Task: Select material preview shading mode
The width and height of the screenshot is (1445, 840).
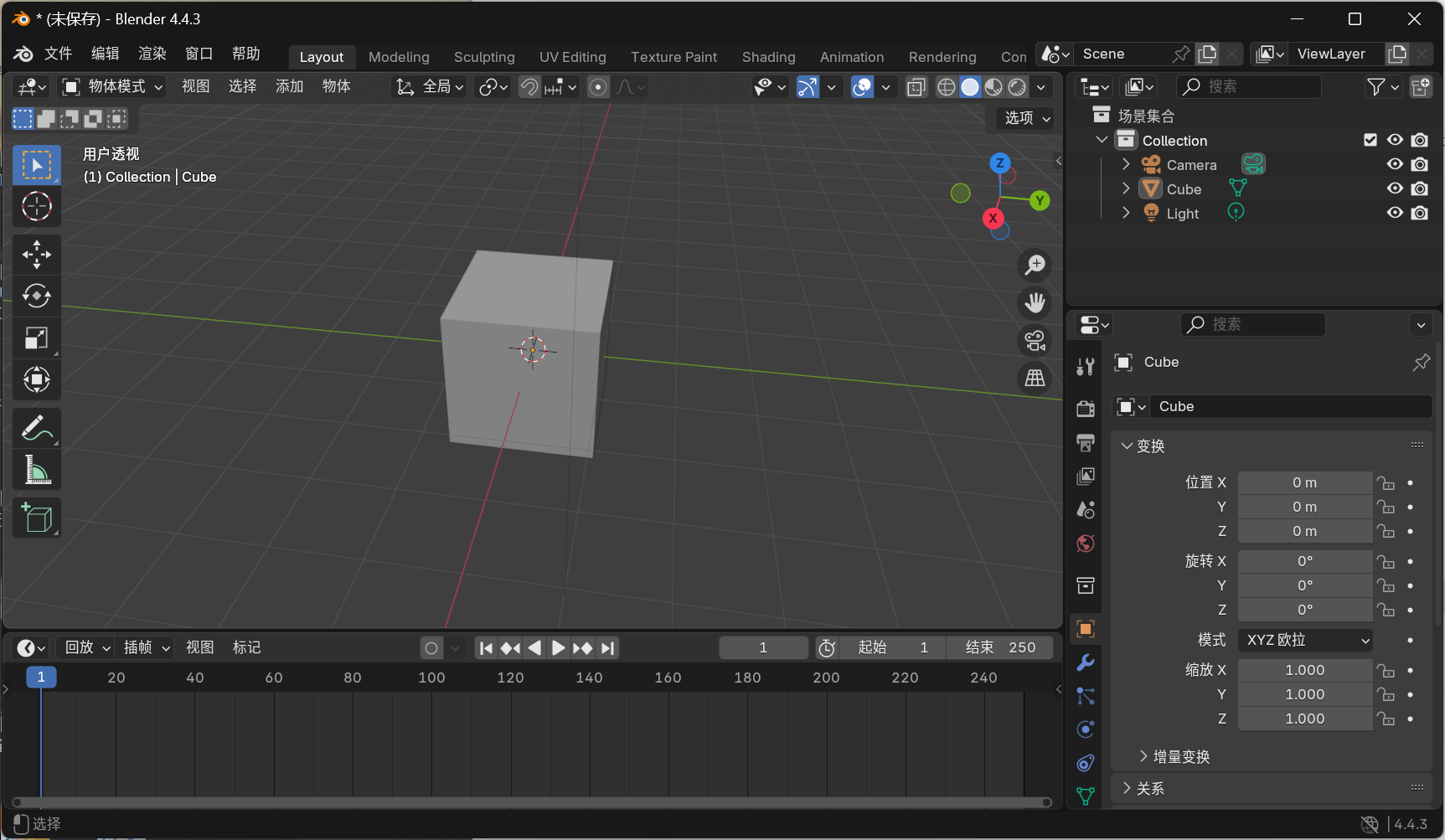Action: [x=993, y=87]
